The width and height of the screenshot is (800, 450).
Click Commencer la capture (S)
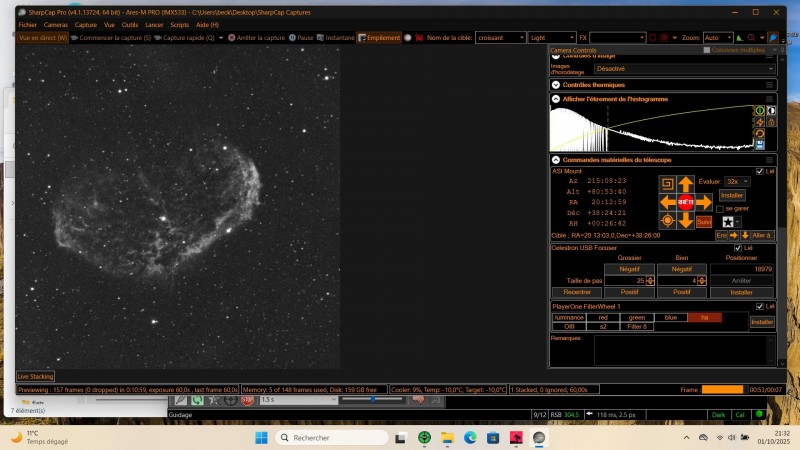(111, 38)
